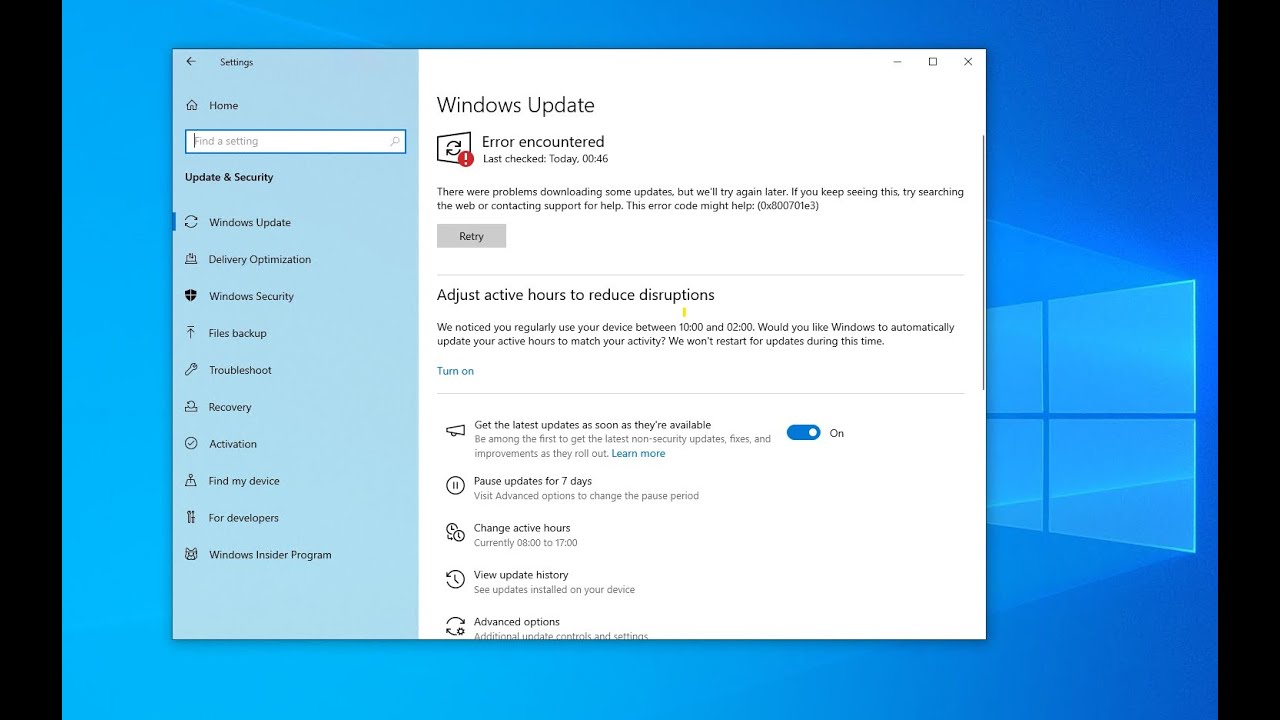Click 'Adjust active hours to reduce disruptions' heading

576,295
